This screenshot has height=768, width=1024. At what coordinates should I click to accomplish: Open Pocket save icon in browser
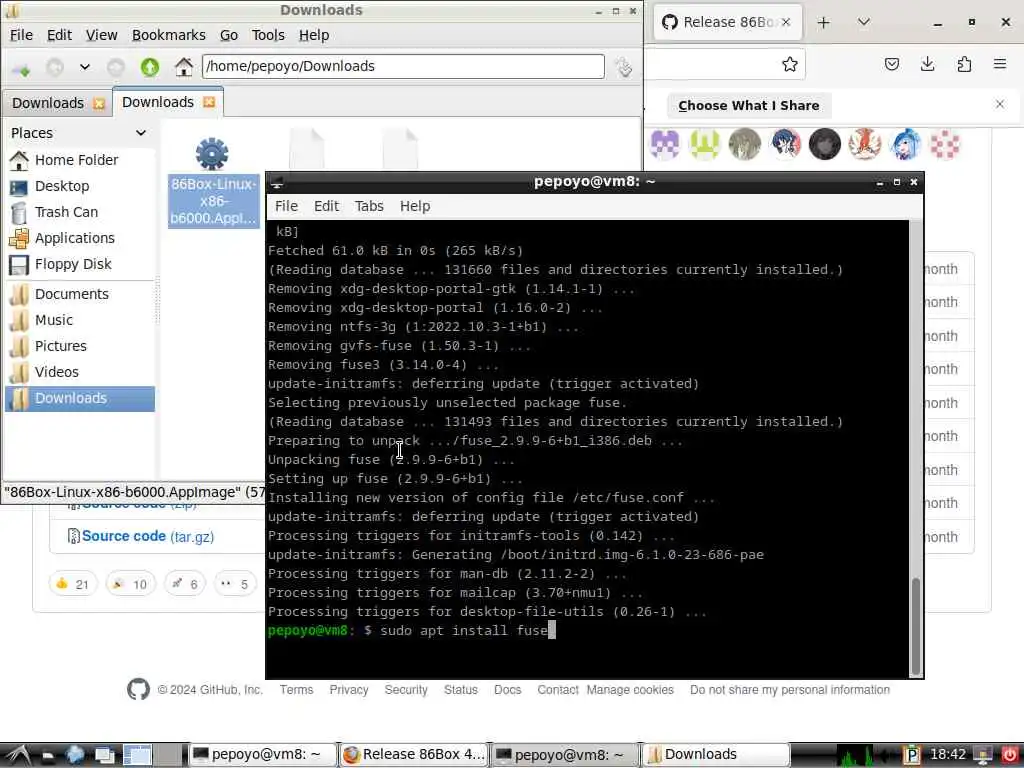click(x=891, y=64)
